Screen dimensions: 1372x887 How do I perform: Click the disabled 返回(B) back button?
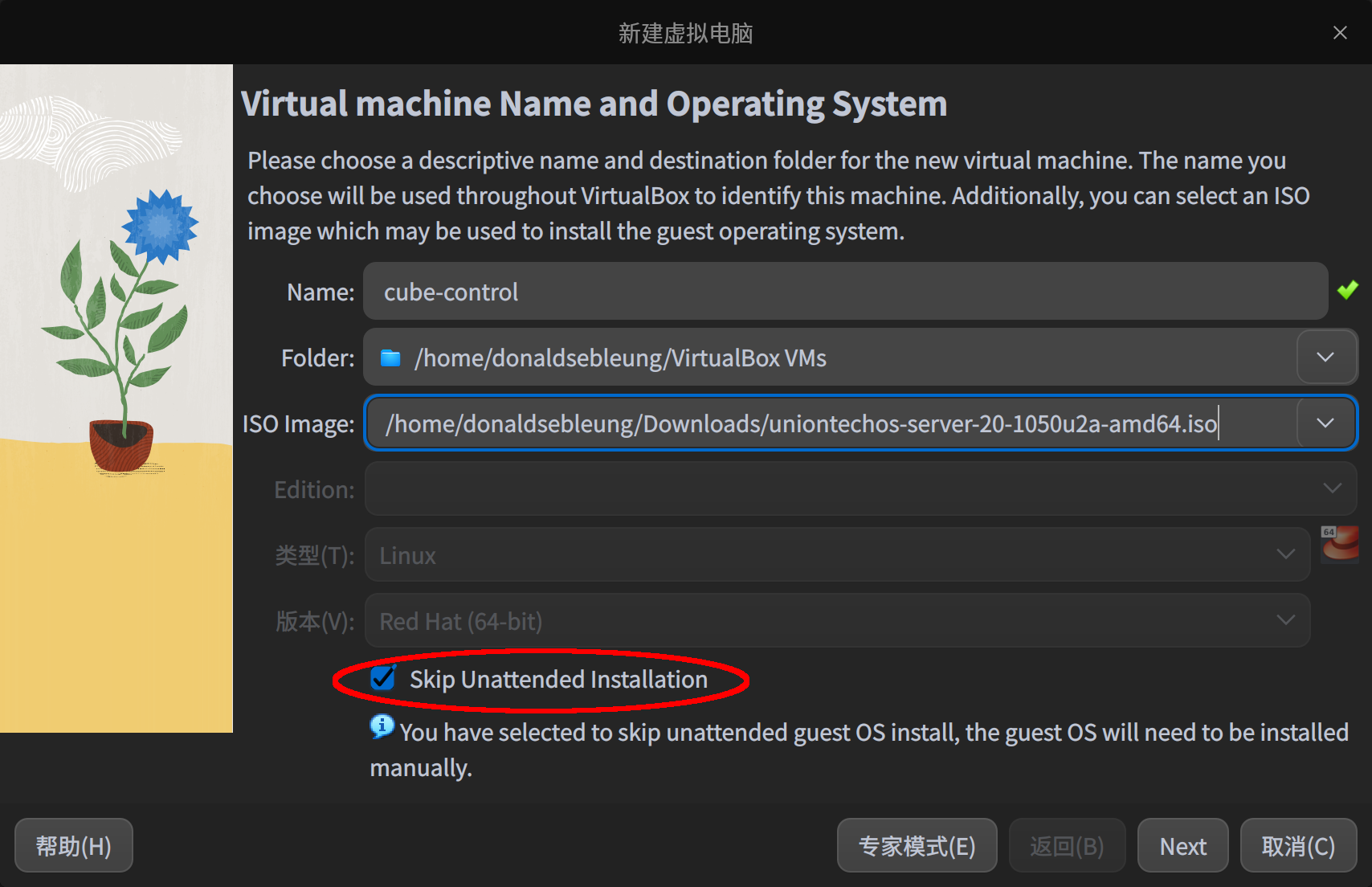(x=1067, y=845)
